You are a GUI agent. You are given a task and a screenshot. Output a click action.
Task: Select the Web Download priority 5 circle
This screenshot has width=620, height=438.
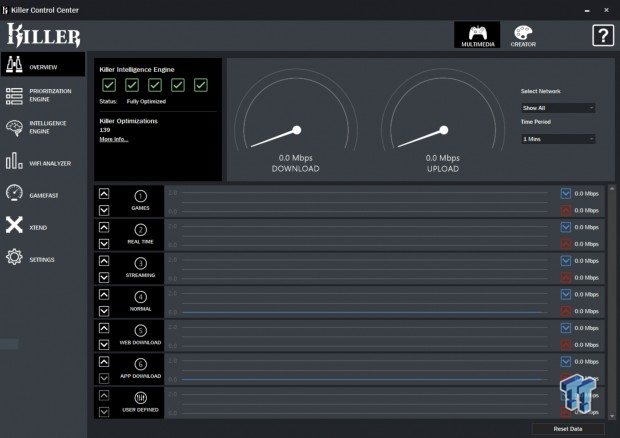pos(140,330)
